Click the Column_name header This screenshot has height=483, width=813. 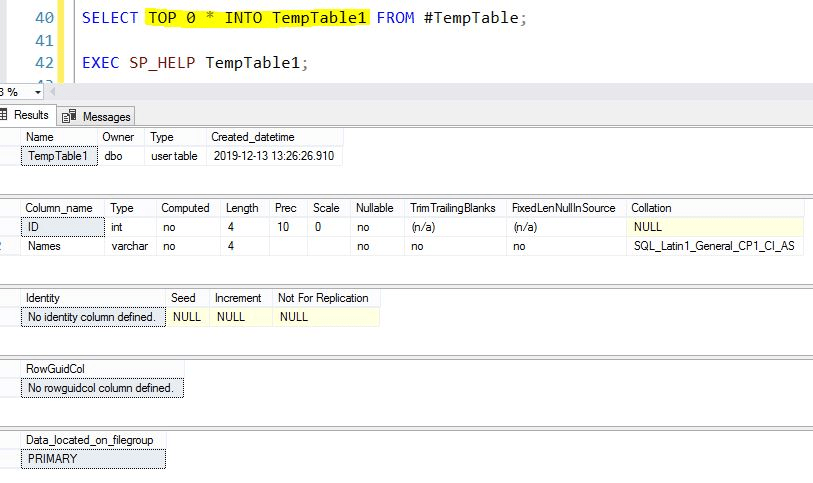tap(62, 208)
